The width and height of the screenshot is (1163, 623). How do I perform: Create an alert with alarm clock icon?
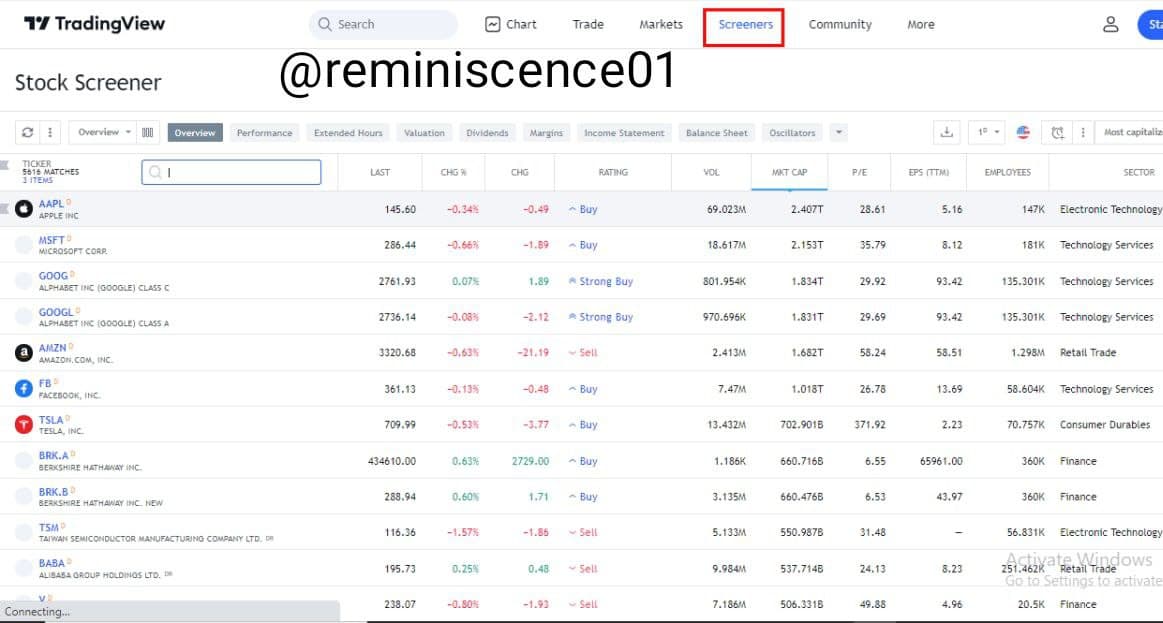point(1057,133)
